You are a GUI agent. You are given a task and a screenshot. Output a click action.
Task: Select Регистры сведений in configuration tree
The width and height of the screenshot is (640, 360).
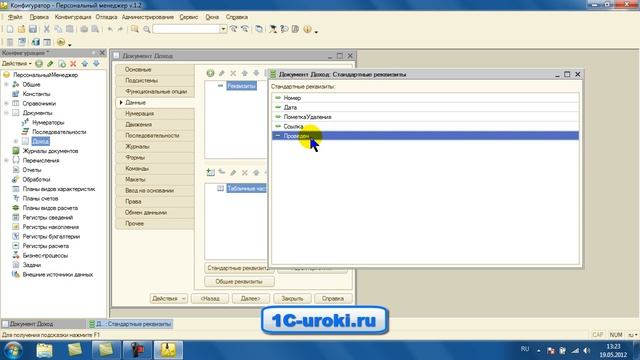pyautogui.click(x=48, y=218)
